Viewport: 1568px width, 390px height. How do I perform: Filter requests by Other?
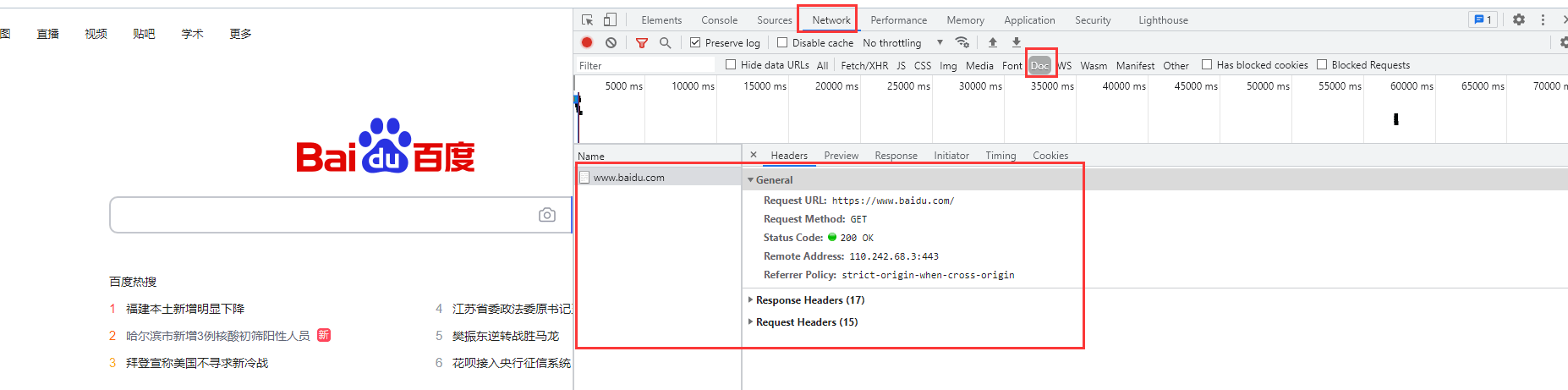pos(1176,65)
